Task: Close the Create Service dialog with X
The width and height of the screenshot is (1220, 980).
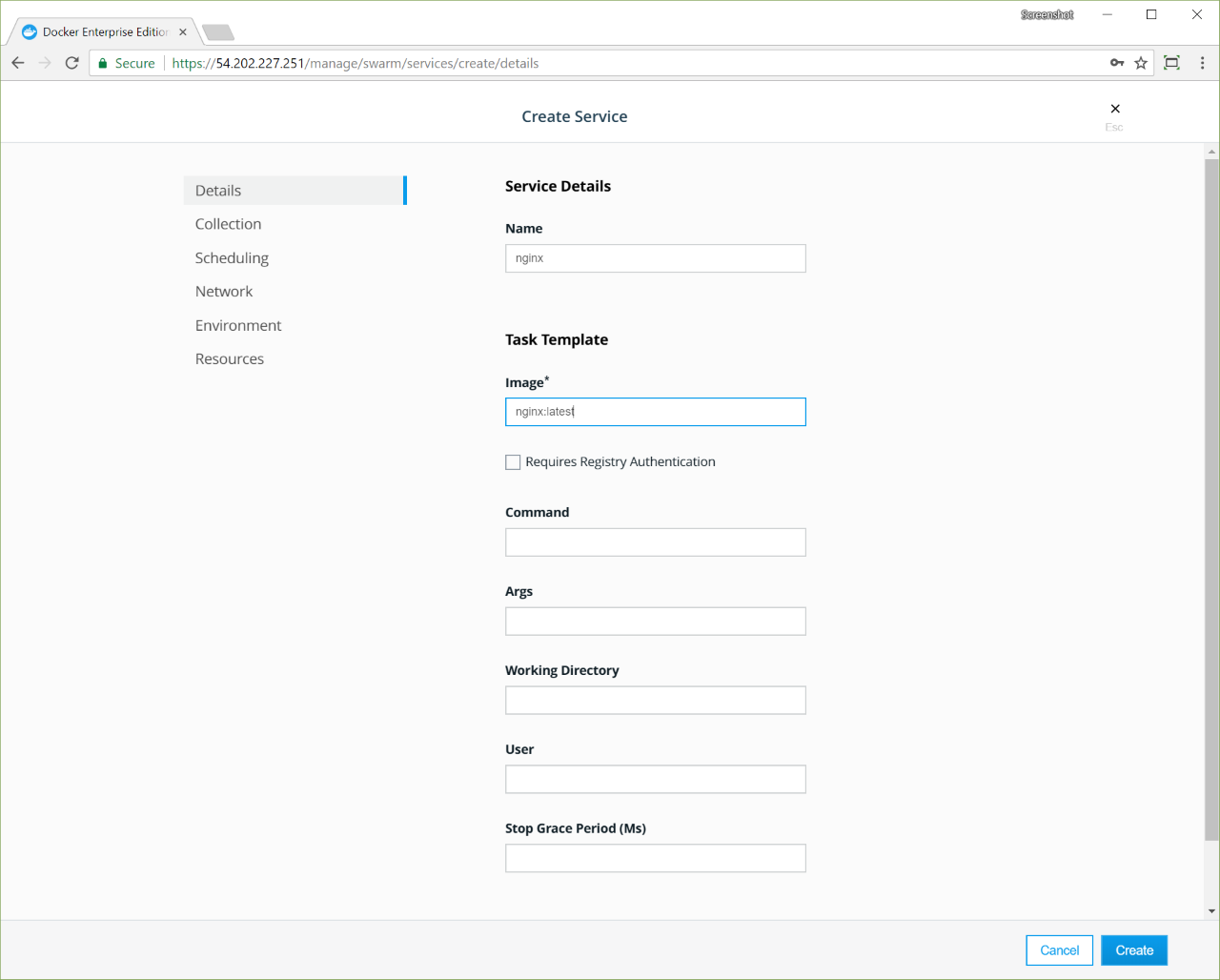Action: click(1115, 109)
